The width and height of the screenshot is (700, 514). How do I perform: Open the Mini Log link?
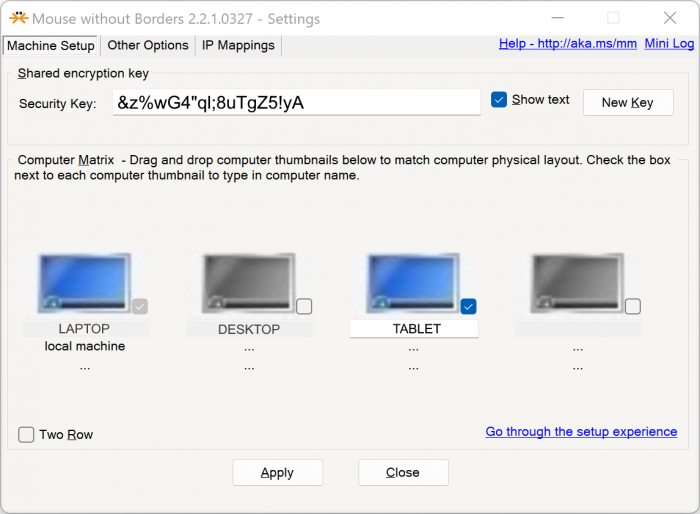[669, 44]
